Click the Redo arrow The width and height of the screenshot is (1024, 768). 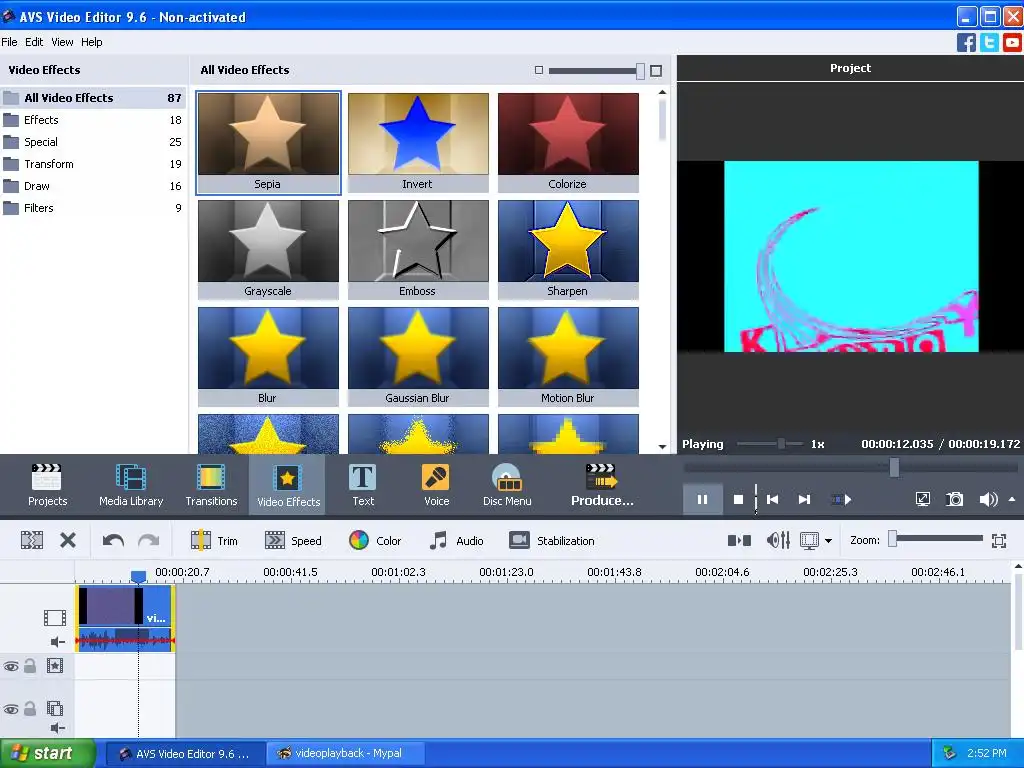149,541
